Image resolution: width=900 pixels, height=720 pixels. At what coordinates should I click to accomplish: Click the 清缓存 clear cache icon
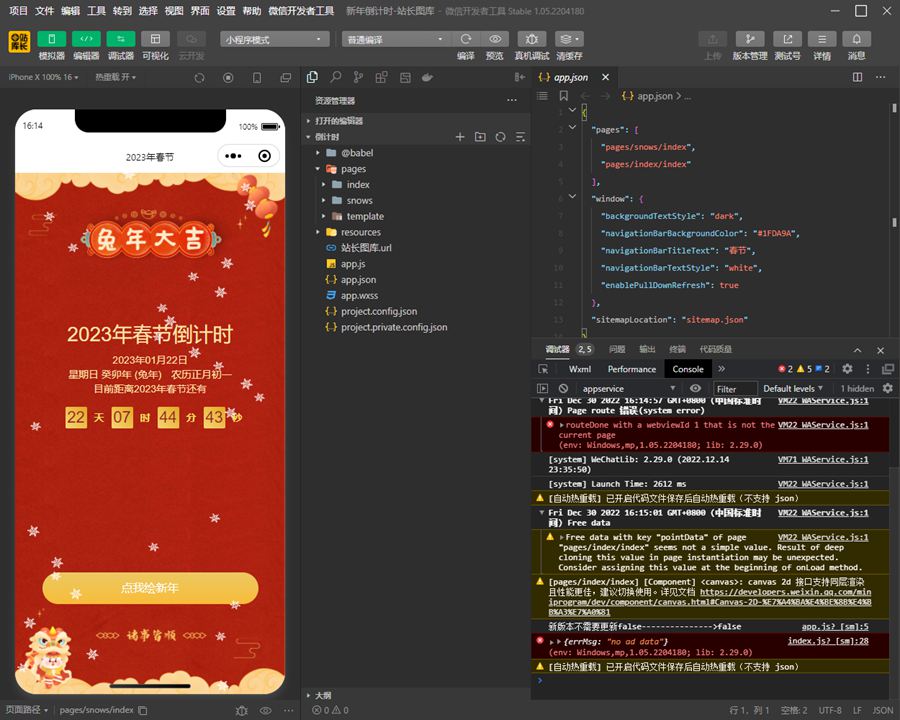(569, 39)
